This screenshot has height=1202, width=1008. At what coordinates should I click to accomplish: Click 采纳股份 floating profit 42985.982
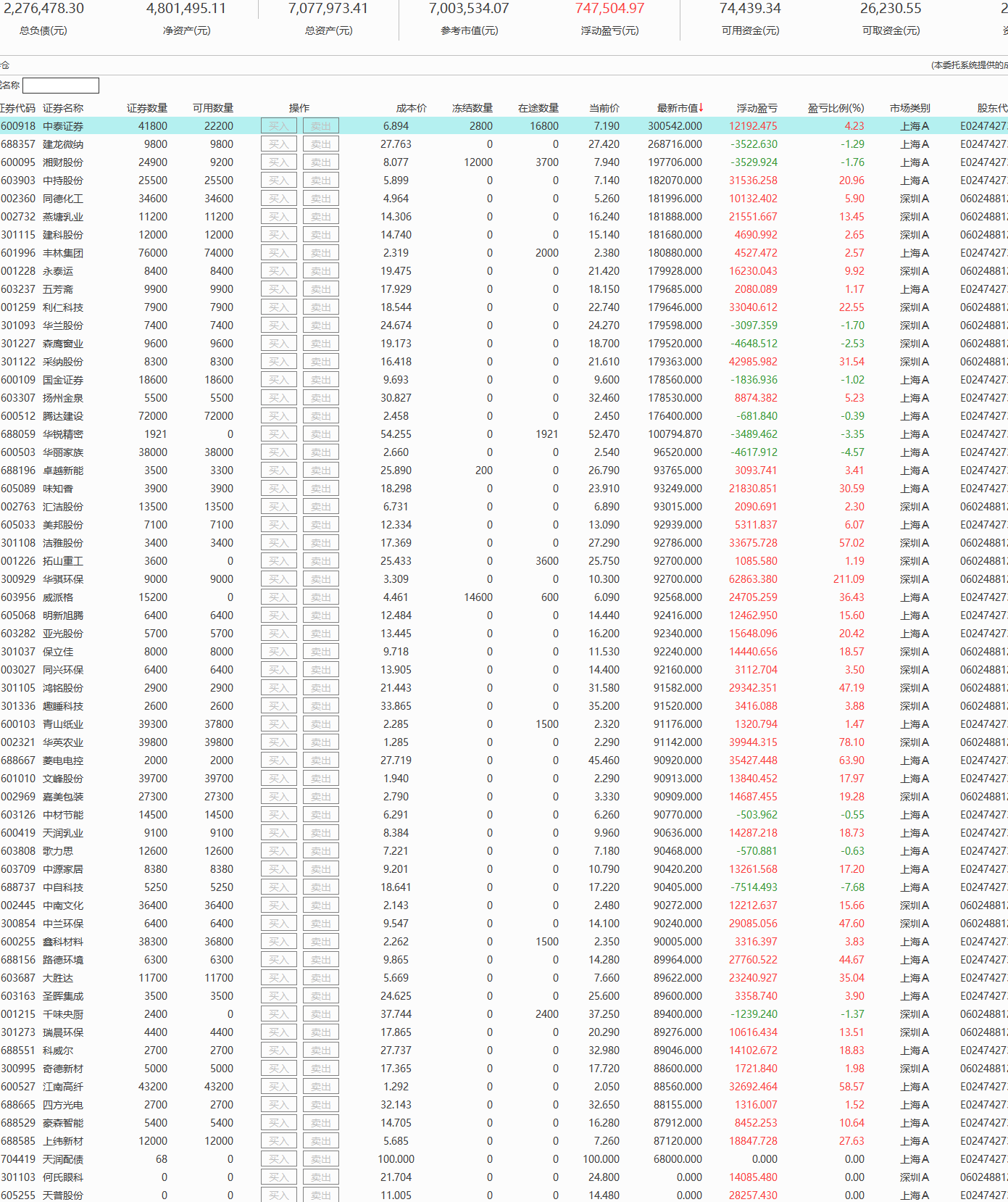753,362
